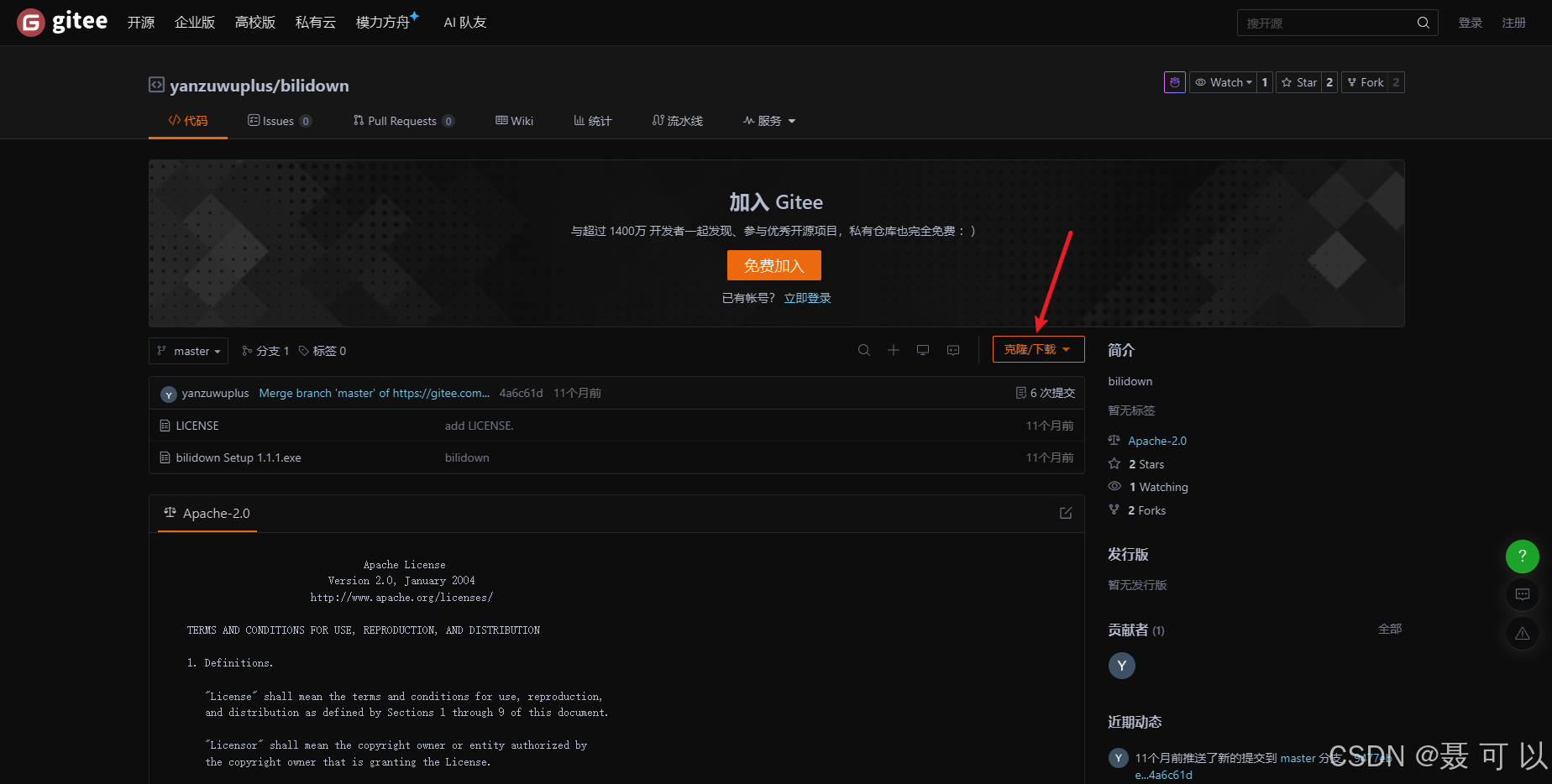Open the yanzuwuplus/bilidown repository title link

pyautogui.click(x=260, y=86)
